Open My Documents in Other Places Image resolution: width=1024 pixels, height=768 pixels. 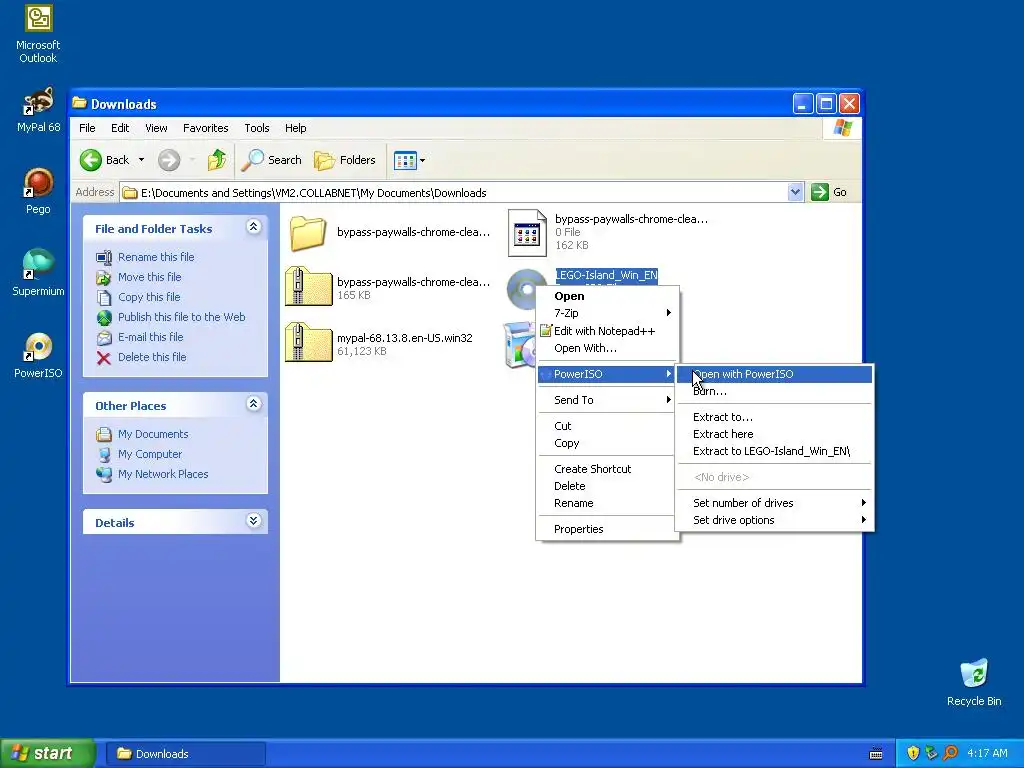(153, 434)
